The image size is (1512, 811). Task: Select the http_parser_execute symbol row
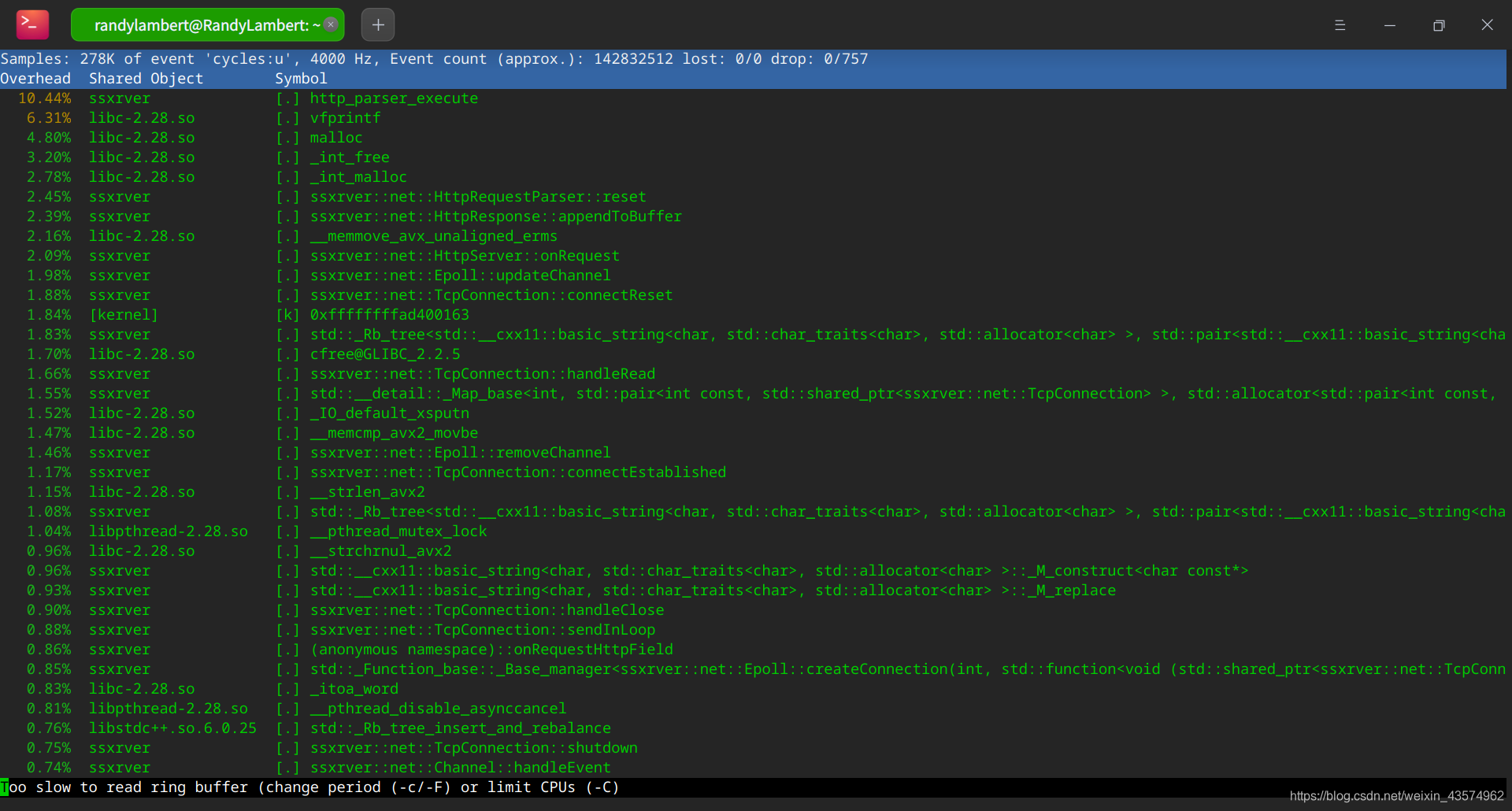(x=753, y=98)
